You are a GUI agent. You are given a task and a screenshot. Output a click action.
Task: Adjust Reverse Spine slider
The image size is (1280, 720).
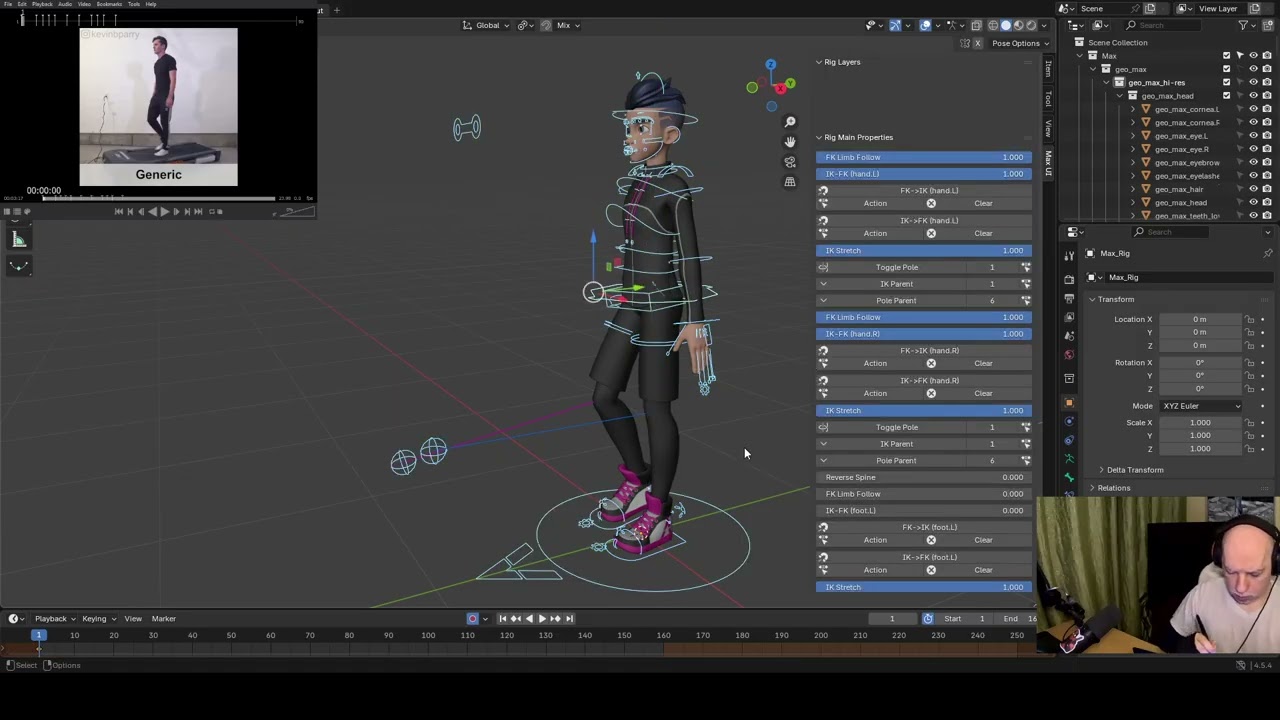click(x=923, y=477)
